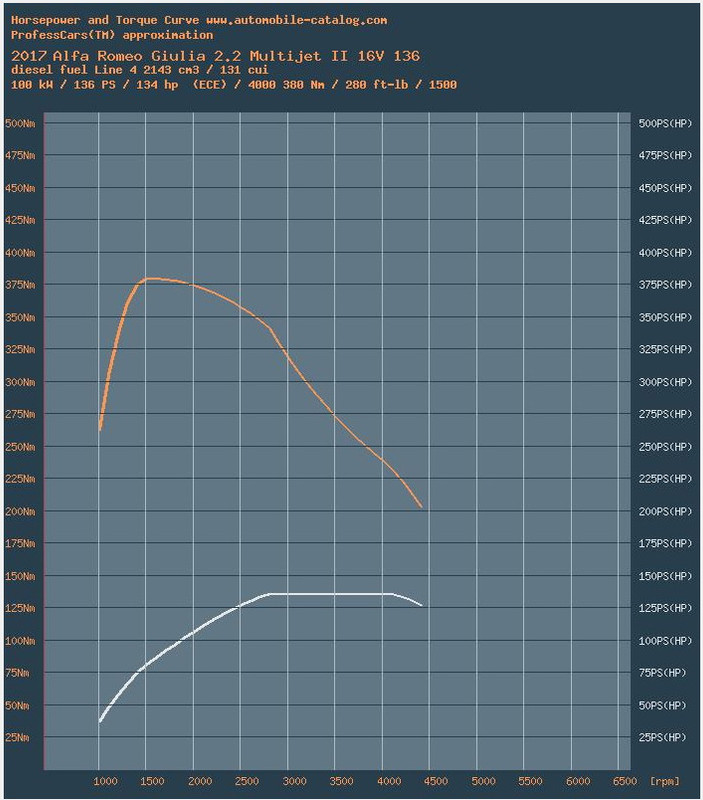The width and height of the screenshot is (703, 800).
Task: Click the '225PS(HP)' right axis label
Action: [665, 480]
